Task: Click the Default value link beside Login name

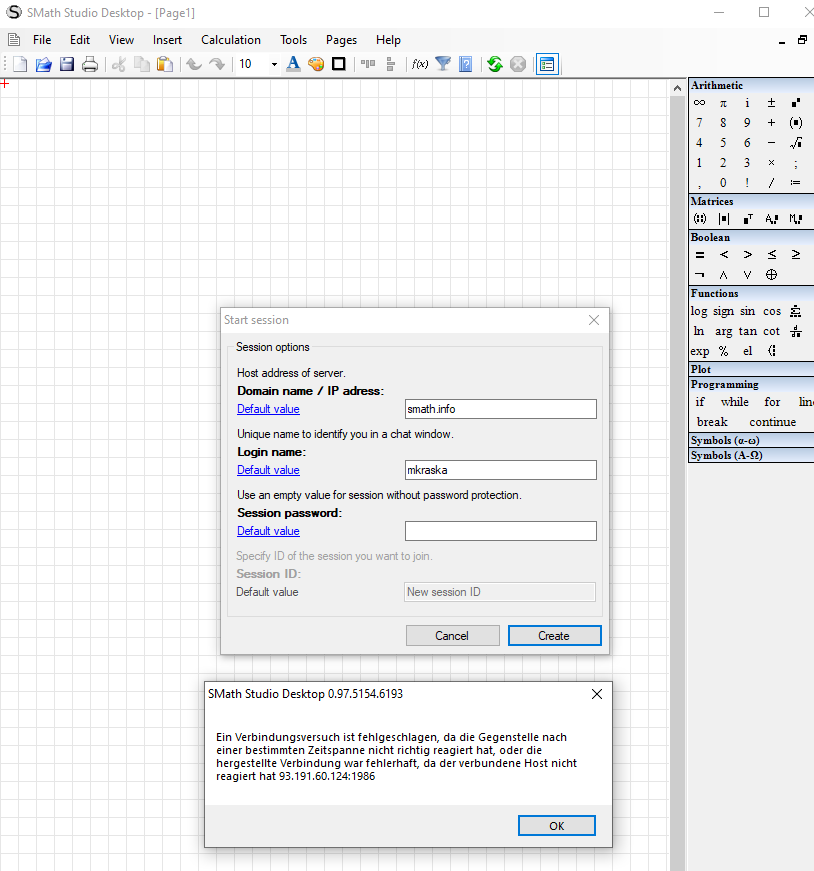Action: coord(268,470)
